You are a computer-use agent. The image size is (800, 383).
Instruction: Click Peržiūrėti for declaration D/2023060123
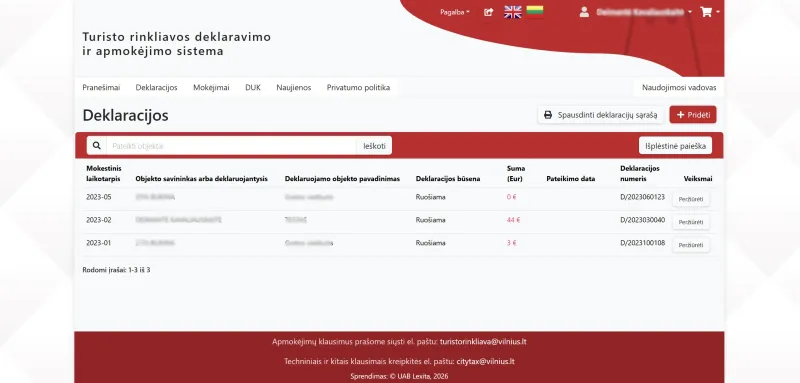691,199
